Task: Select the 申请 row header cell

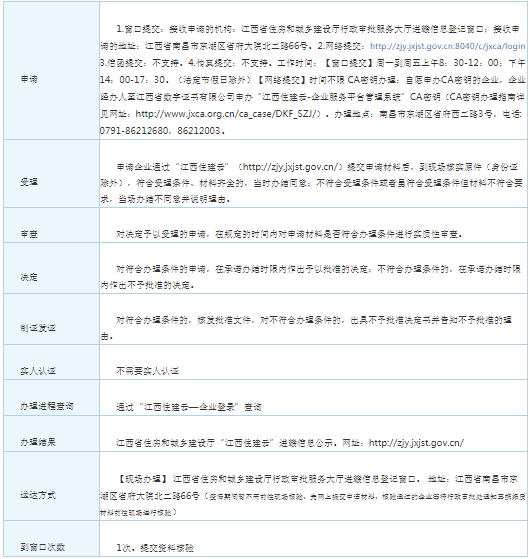Action: pos(51,71)
